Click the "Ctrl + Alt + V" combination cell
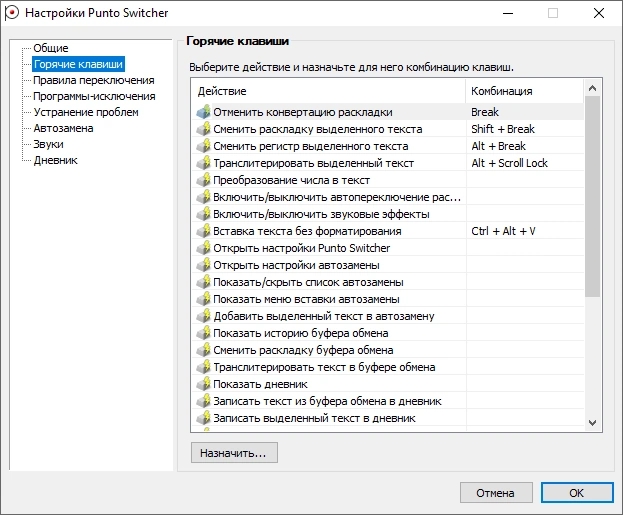623x515 pixels. tap(524, 231)
